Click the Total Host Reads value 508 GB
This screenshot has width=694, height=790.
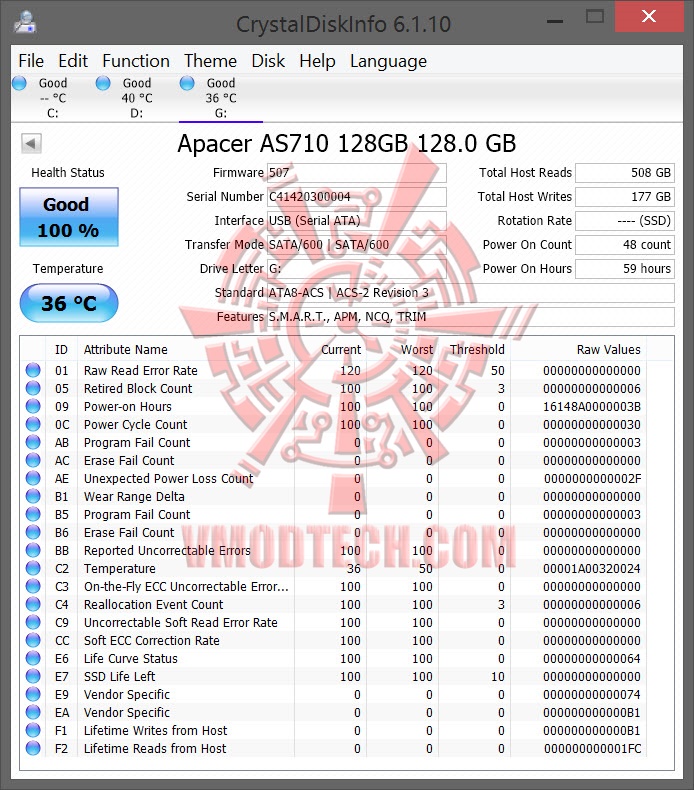625,173
